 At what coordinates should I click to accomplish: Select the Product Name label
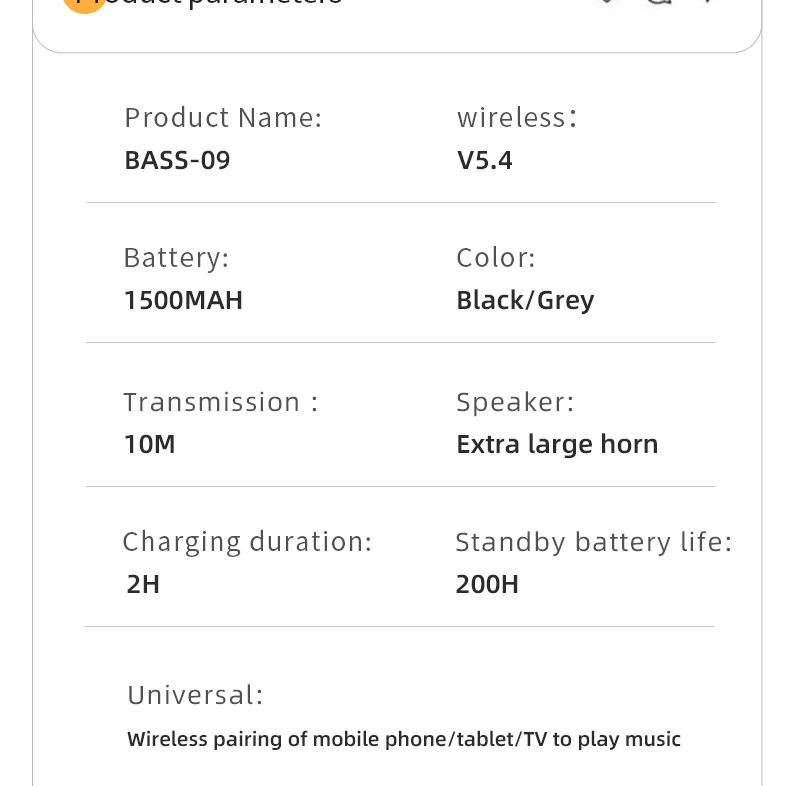click(223, 118)
